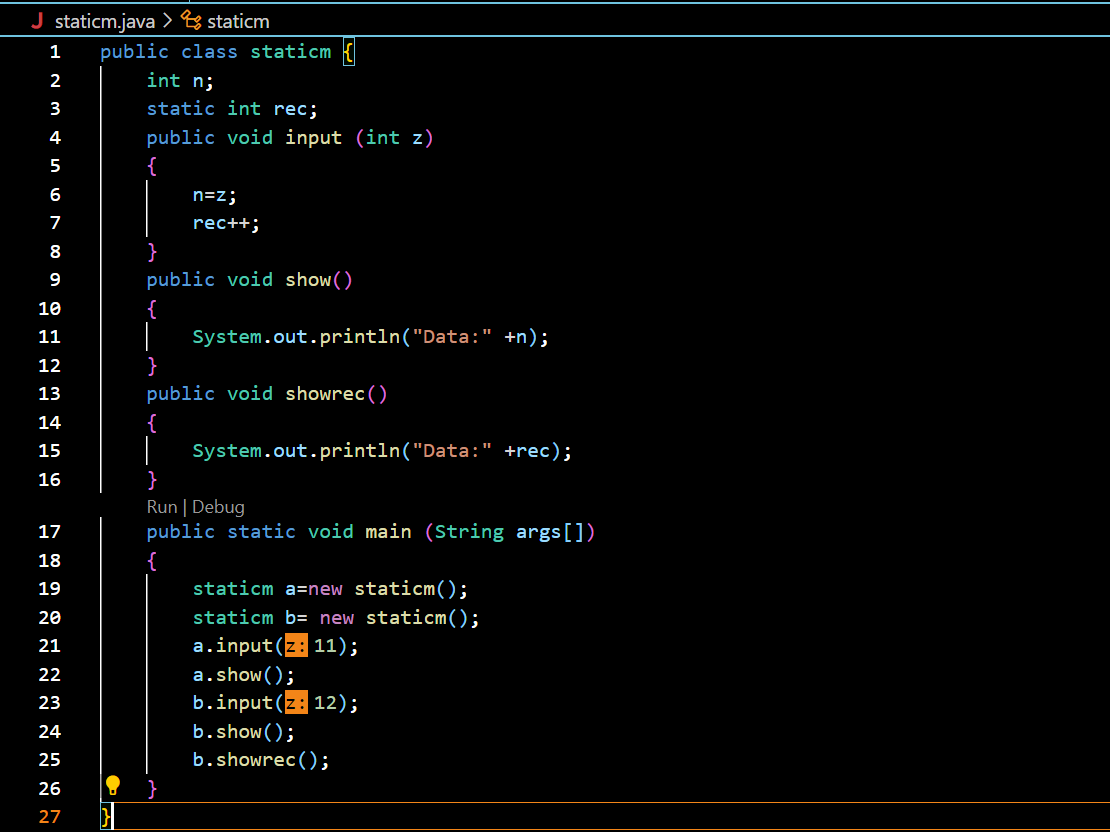Click the breadcrumb chevron separator
Viewport: 1110px width, 832px height.
coord(167,21)
